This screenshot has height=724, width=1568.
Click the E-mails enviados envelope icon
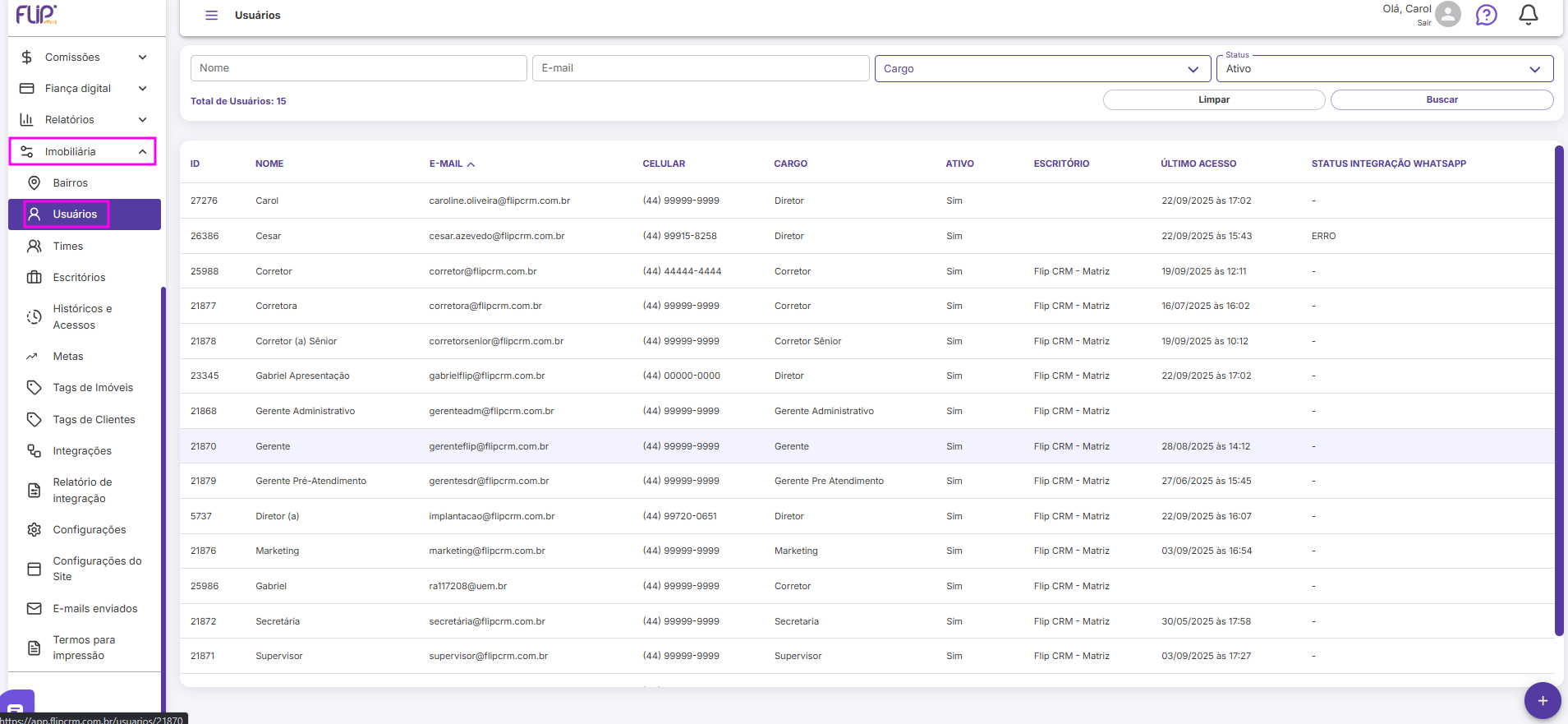click(34, 609)
